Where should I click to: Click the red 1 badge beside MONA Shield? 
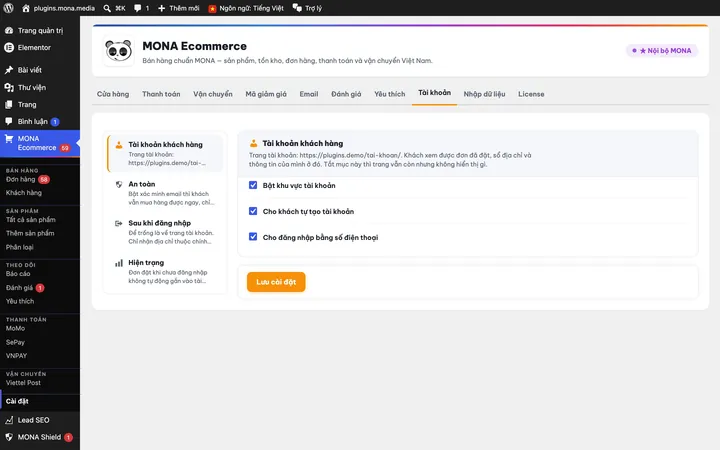[x=68, y=437]
